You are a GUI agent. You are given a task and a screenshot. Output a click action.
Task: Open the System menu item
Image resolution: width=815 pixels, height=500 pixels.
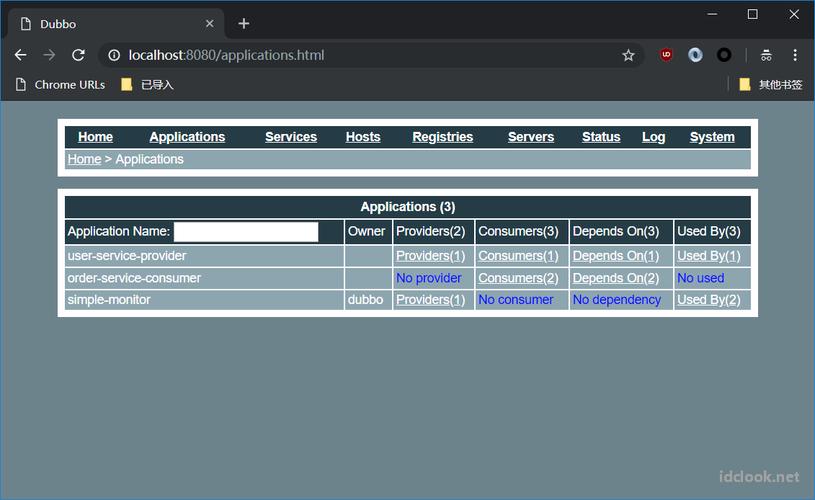pos(712,137)
